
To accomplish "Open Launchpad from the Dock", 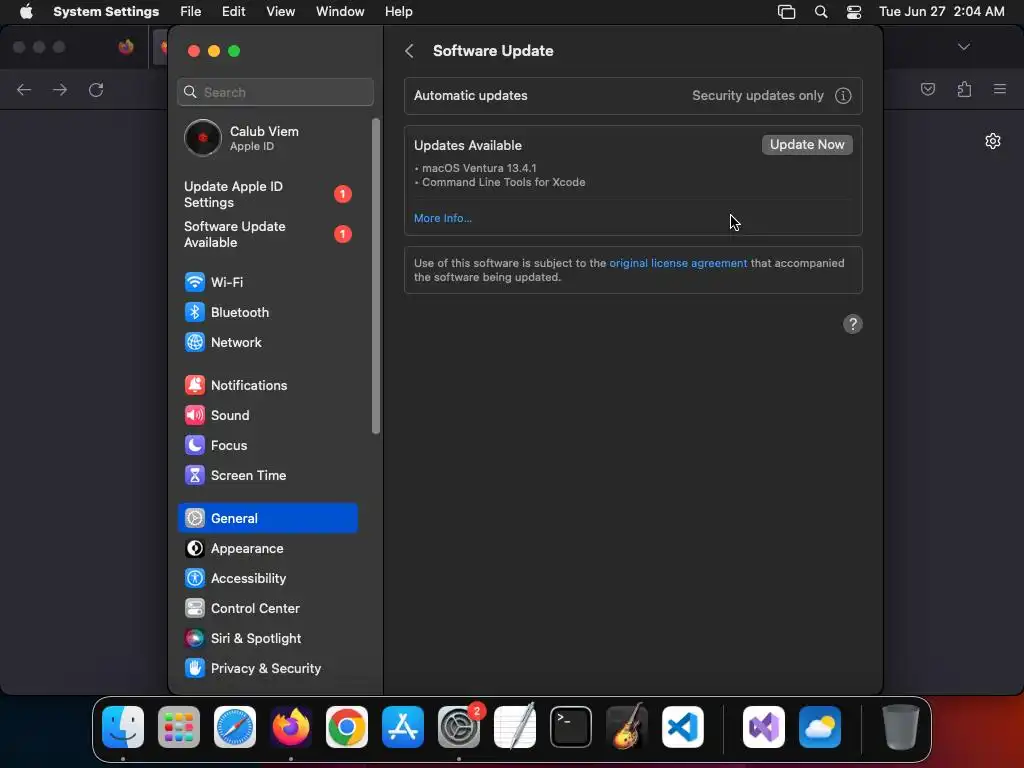I will [179, 727].
